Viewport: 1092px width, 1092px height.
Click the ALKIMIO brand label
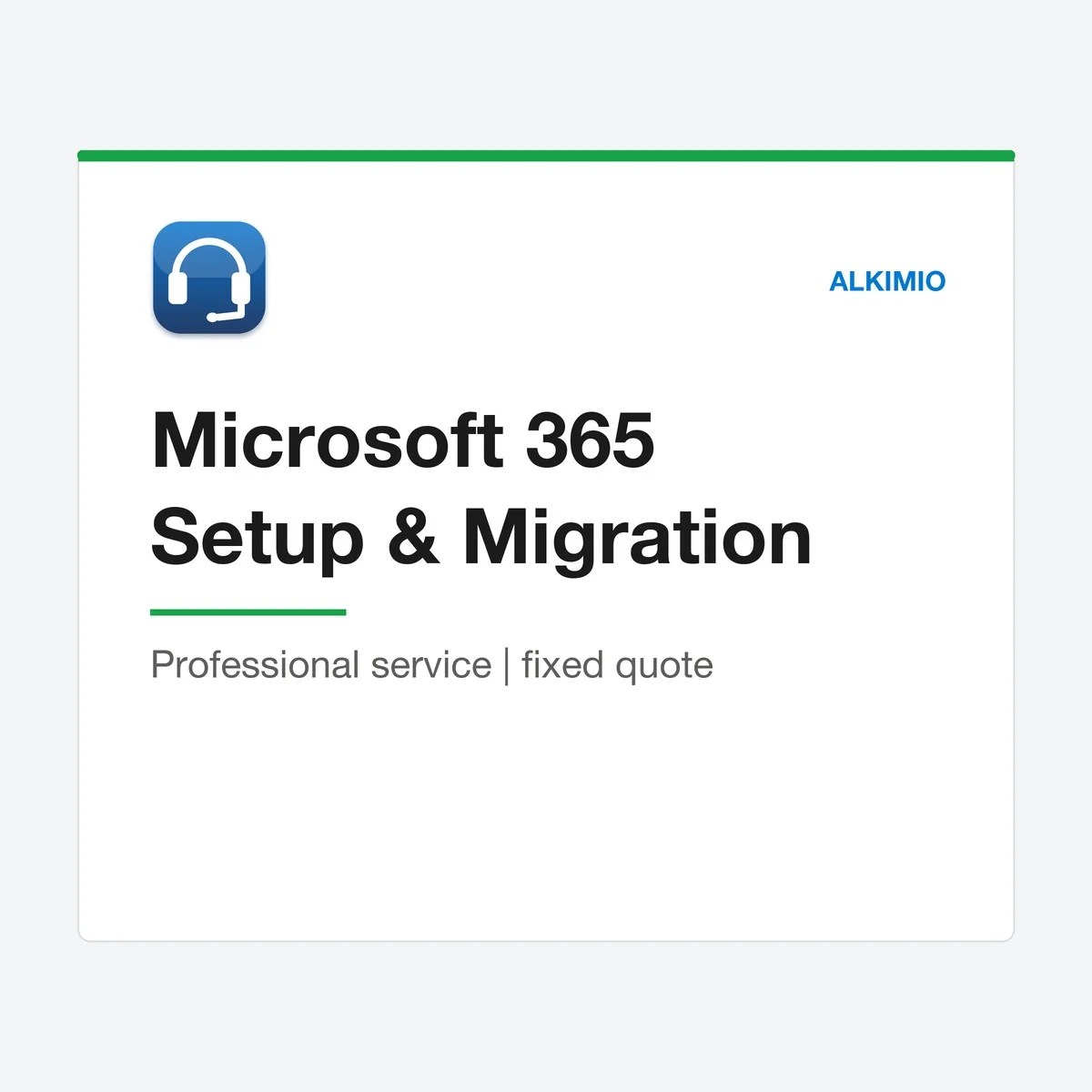(887, 281)
